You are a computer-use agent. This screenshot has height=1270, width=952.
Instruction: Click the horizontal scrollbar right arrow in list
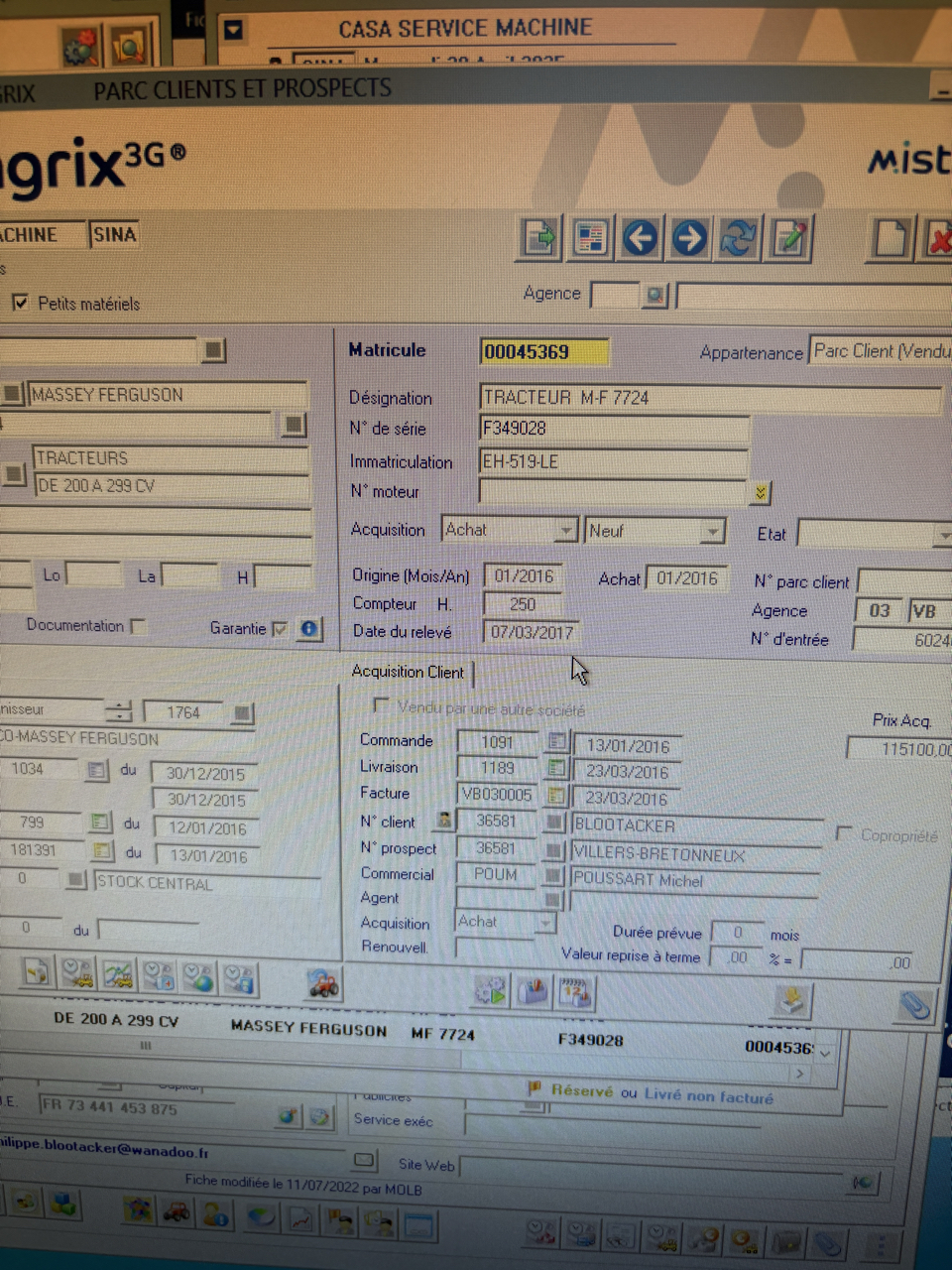(x=799, y=1074)
